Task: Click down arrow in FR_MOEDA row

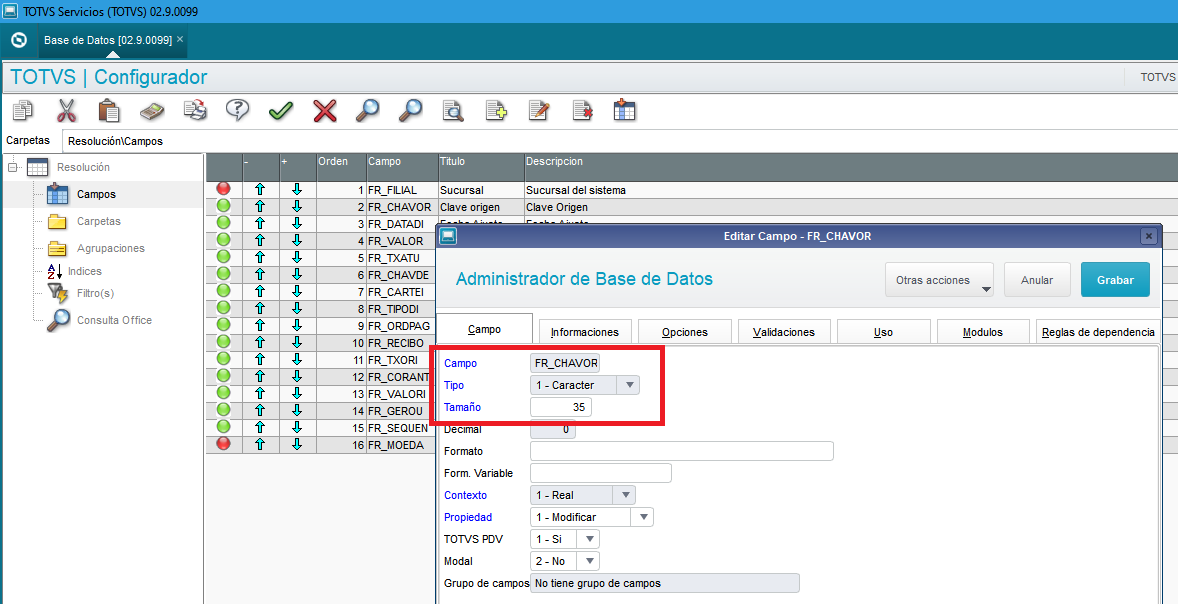Action: point(297,444)
